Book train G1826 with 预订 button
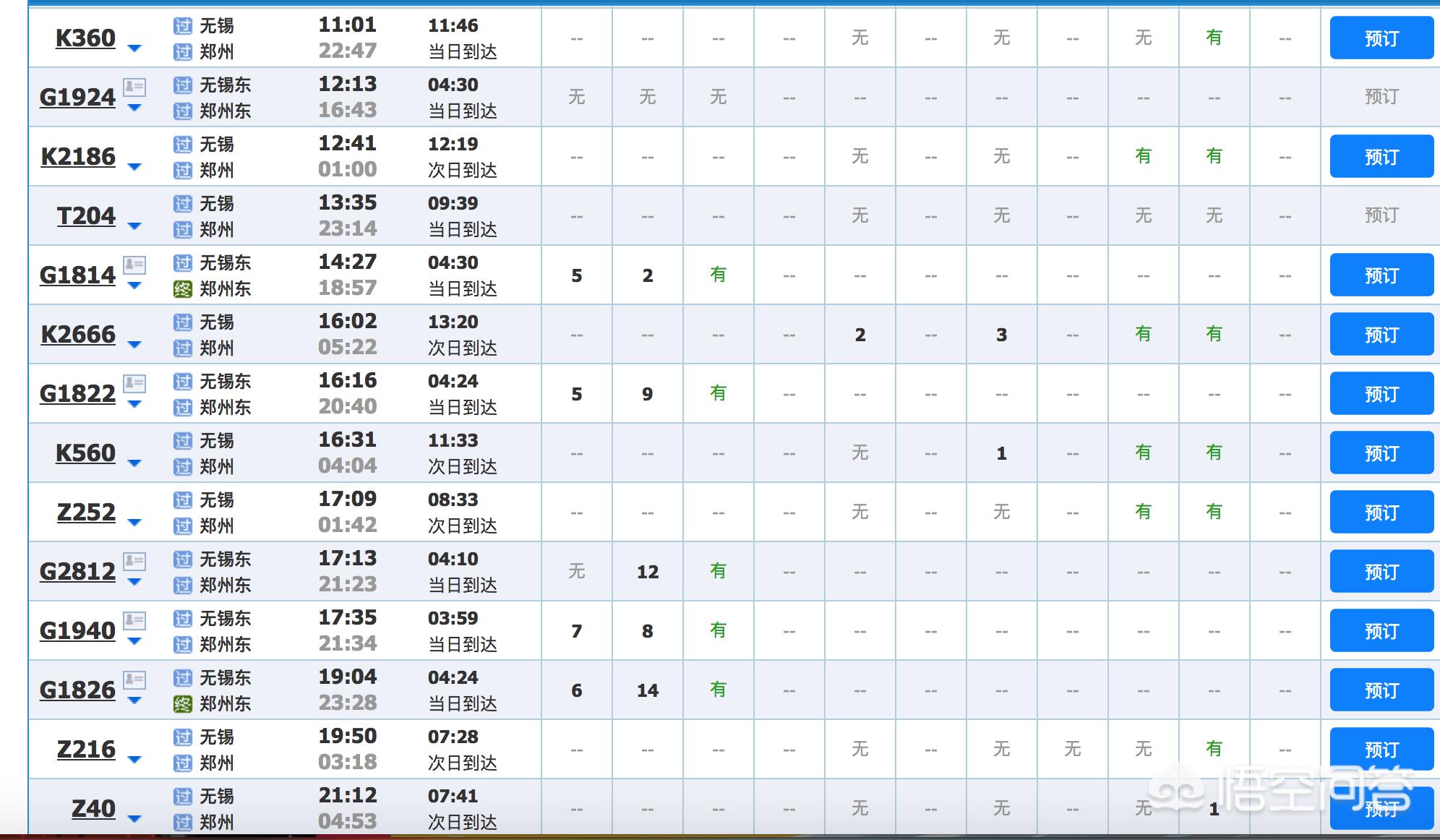Viewport: 1440px width, 840px height. coord(1381,690)
